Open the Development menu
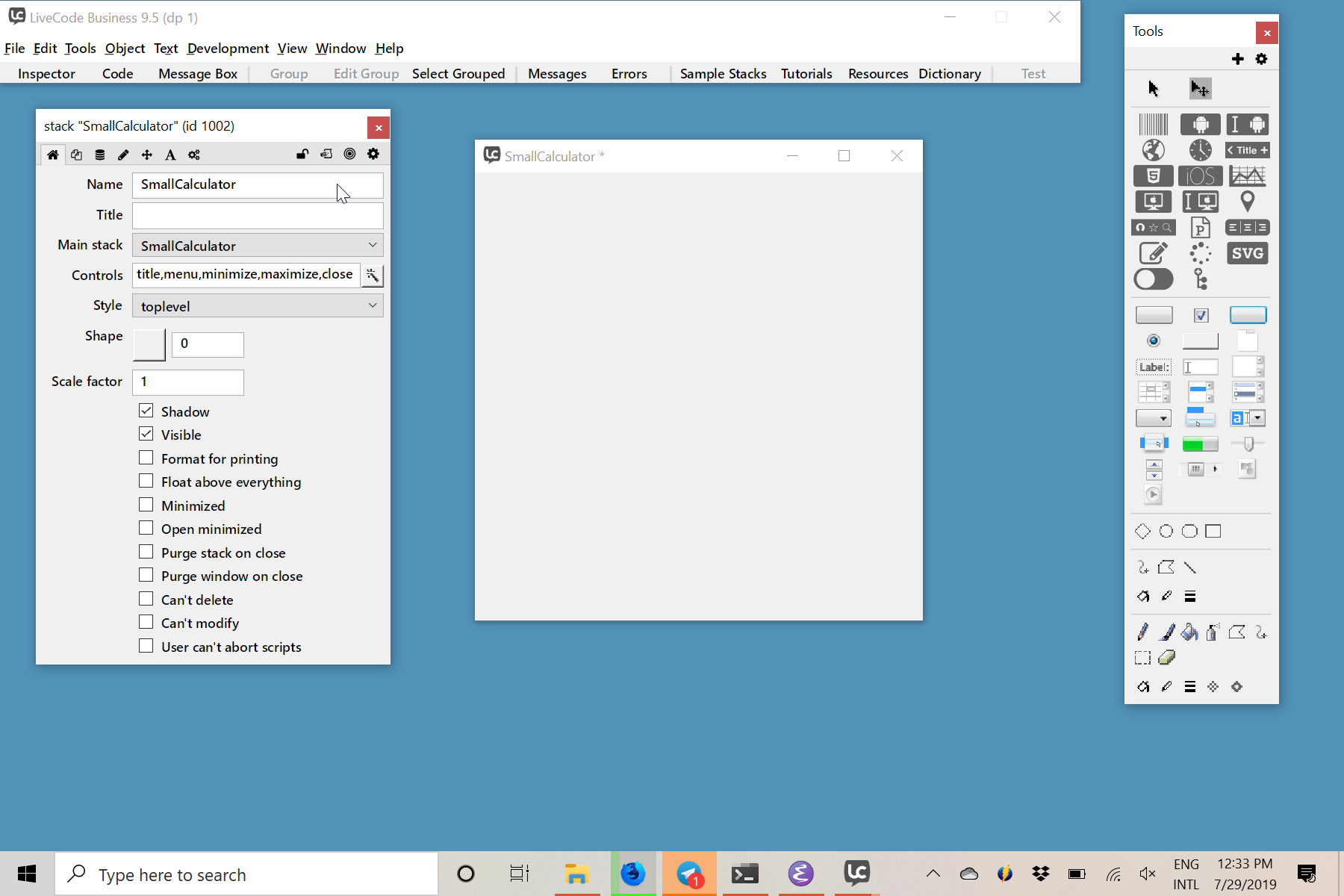This screenshot has width=1344, height=896. pyautogui.click(x=228, y=49)
